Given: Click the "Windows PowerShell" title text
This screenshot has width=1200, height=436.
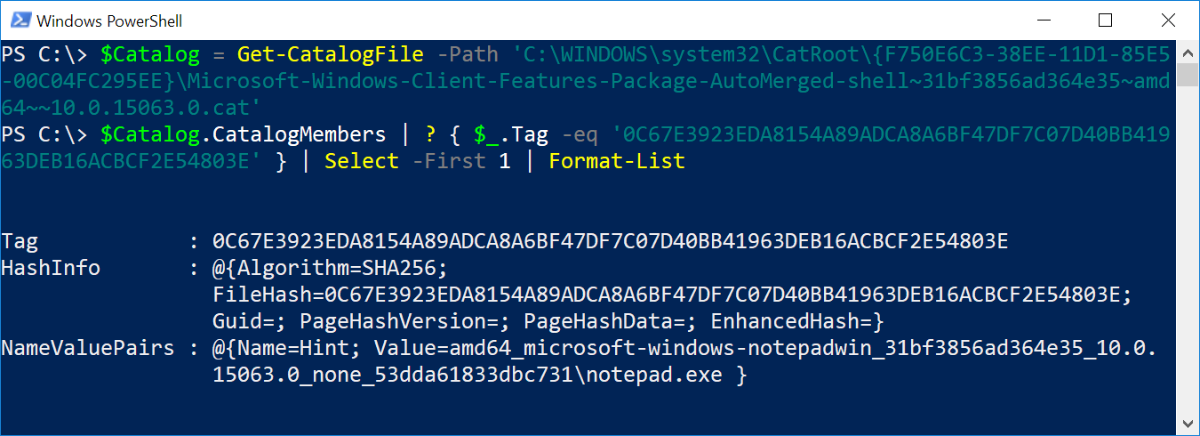Looking at the screenshot, I should (108, 20).
